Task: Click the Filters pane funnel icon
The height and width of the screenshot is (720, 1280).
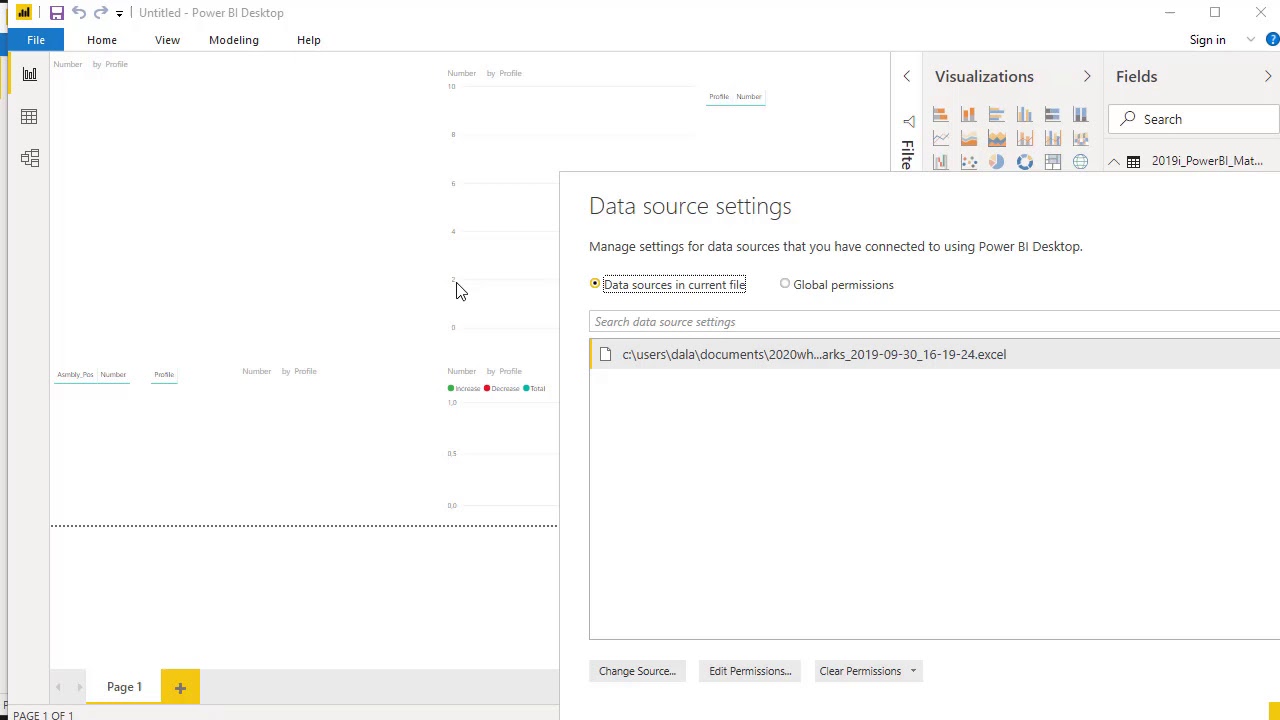Action: coord(908,121)
